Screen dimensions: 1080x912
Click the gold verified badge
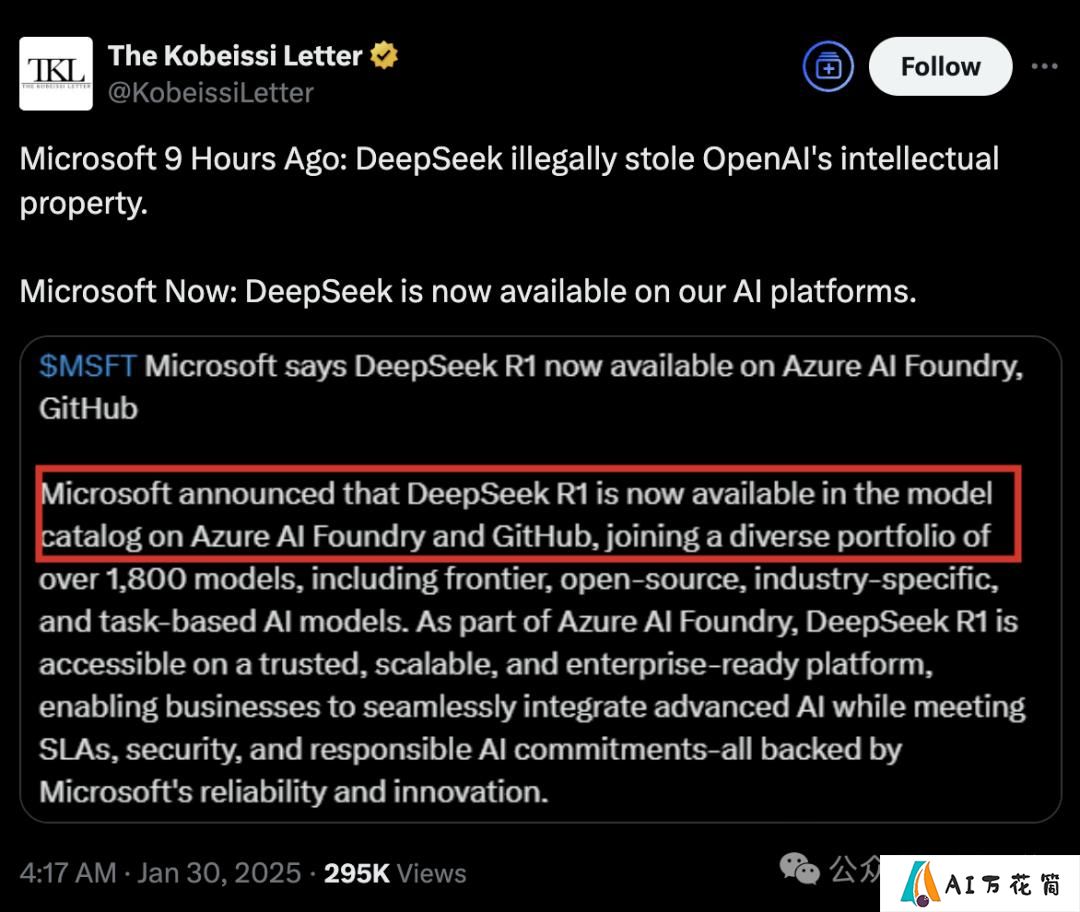384,56
